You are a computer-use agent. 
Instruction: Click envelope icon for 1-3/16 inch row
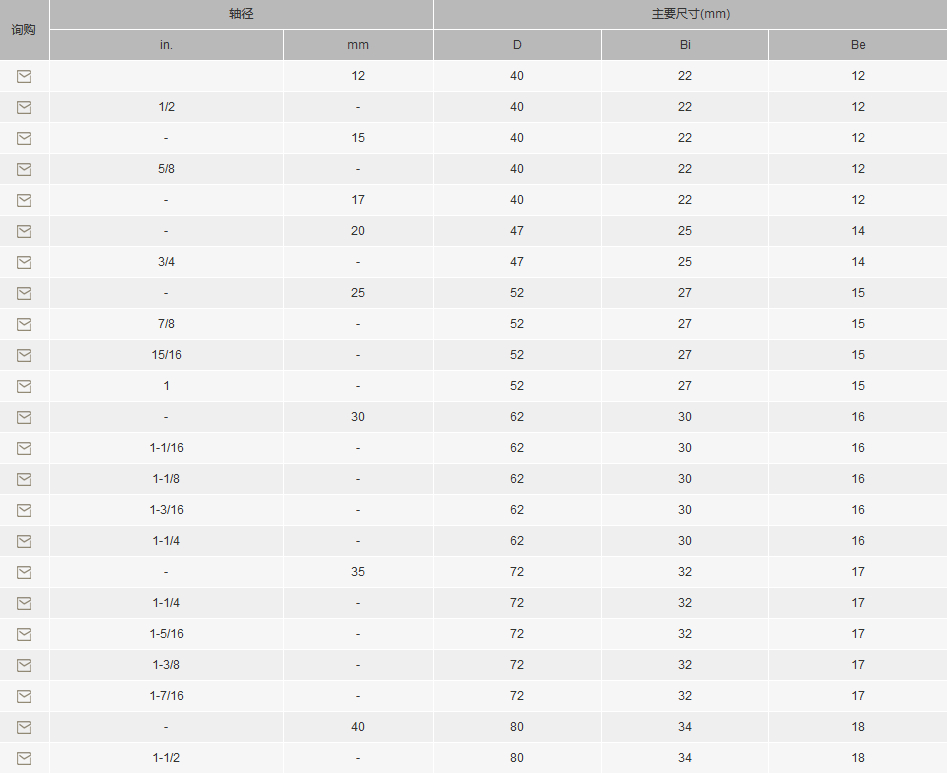point(24,510)
